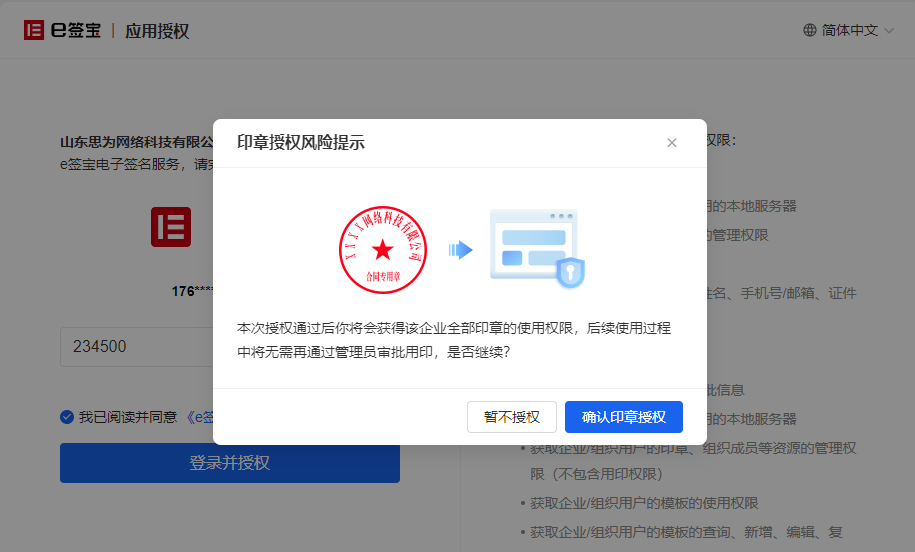The width and height of the screenshot is (915, 552).
Task: Click the 应用授权 header title
Action: [x=157, y=31]
